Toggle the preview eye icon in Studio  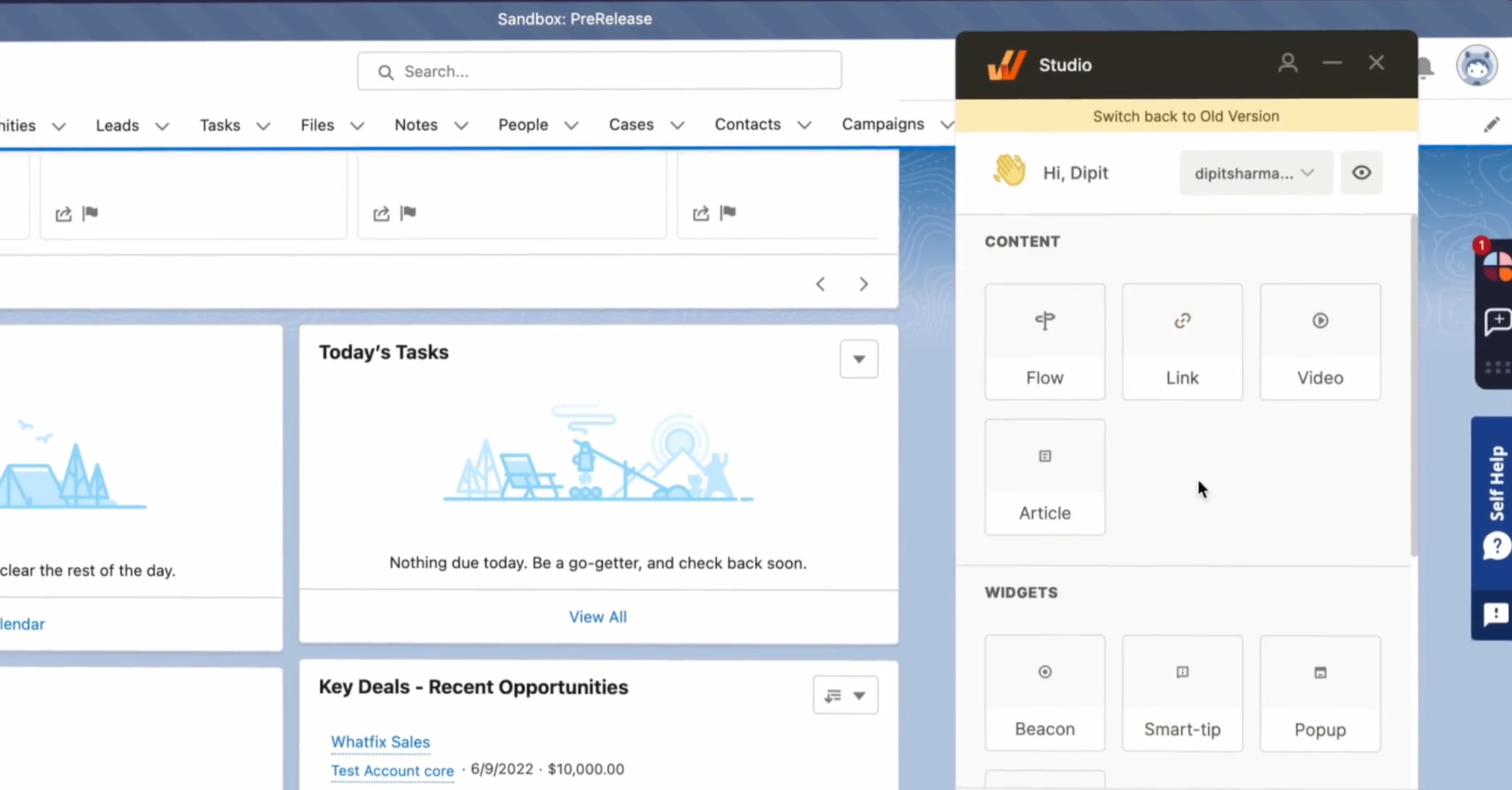pyautogui.click(x=1361, y=172)
